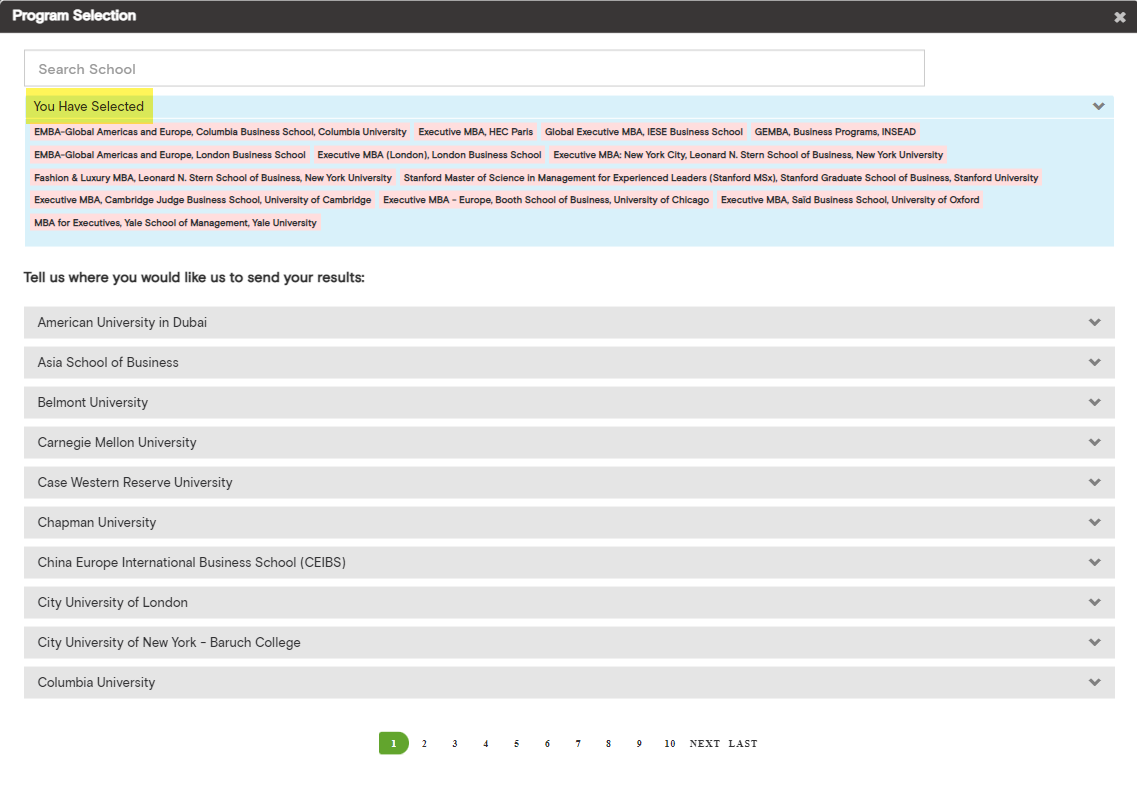The height and width of the screenshot is (793, 1137).
Task: Select page 1 in pagination
Action: tap(394, 743)
